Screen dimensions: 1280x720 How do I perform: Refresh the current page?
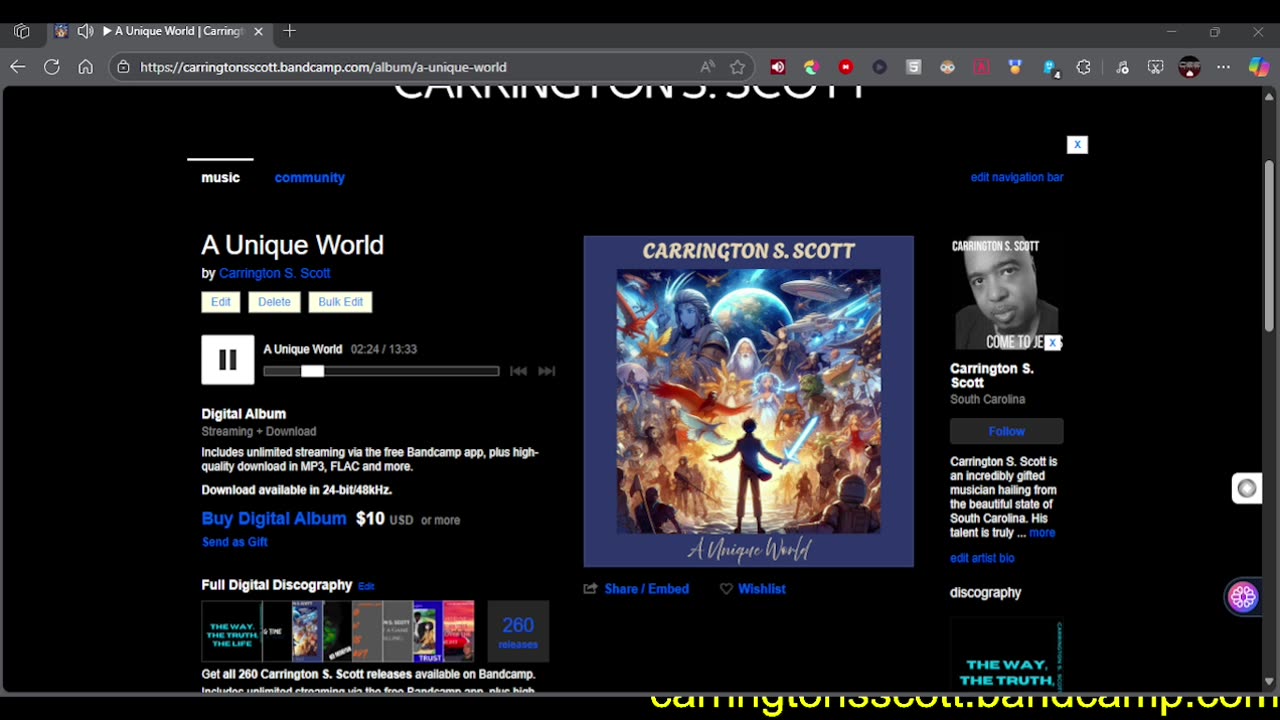click(52, 67)
